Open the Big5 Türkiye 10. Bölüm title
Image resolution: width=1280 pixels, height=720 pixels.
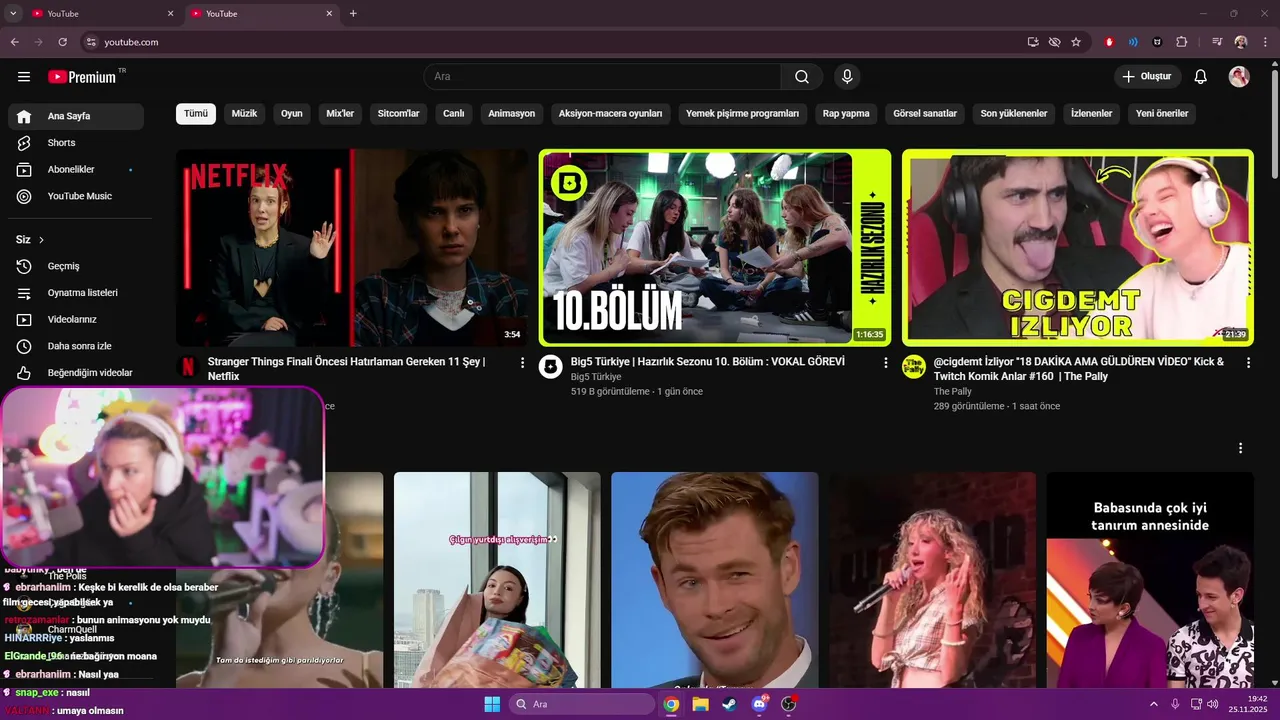pos(708,362)
